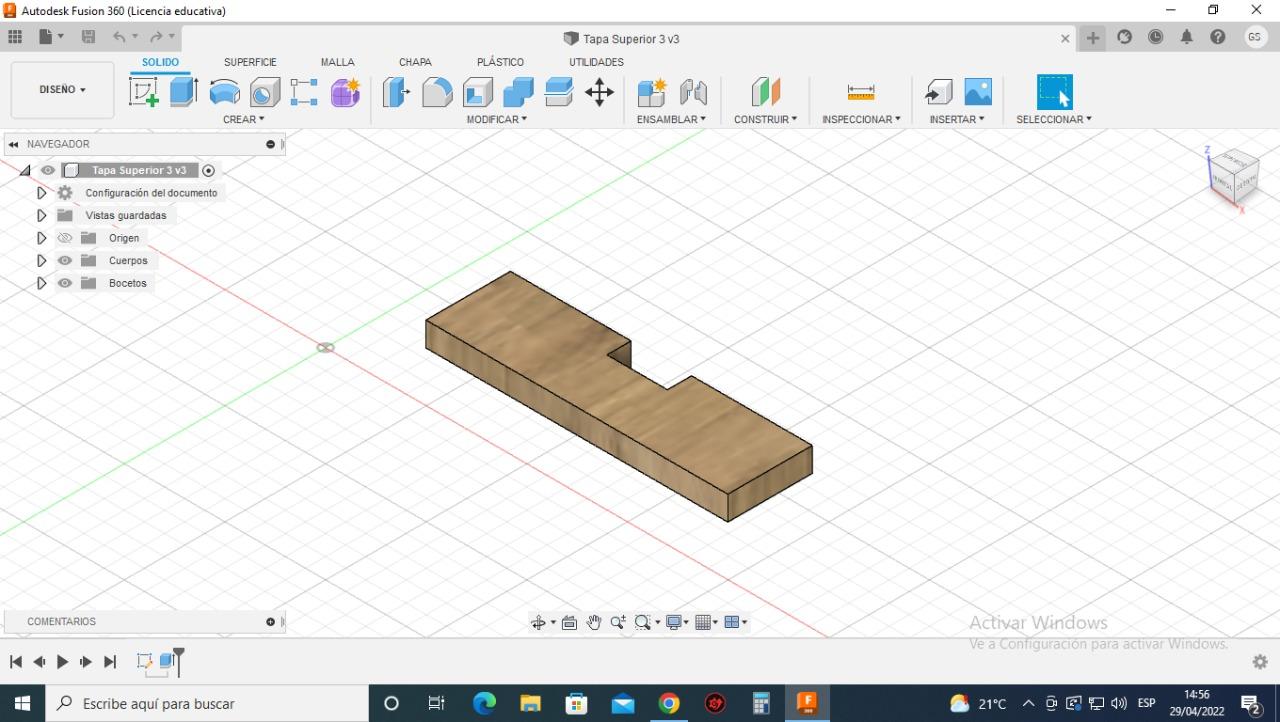Expand the Cuerpos node

[x=41, y=261]
